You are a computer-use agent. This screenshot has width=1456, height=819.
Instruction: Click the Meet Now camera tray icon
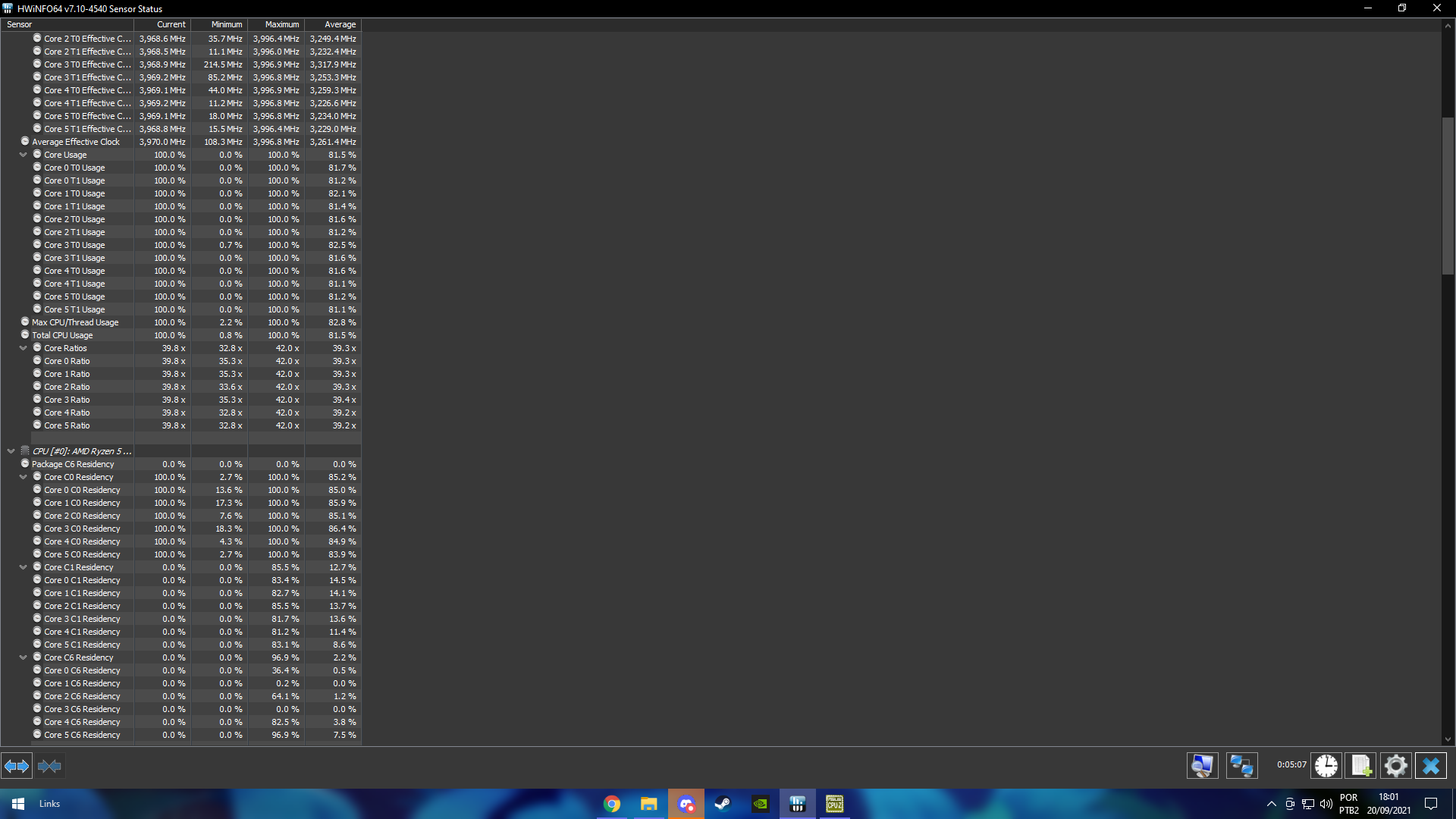click(x=1290, y=804)
